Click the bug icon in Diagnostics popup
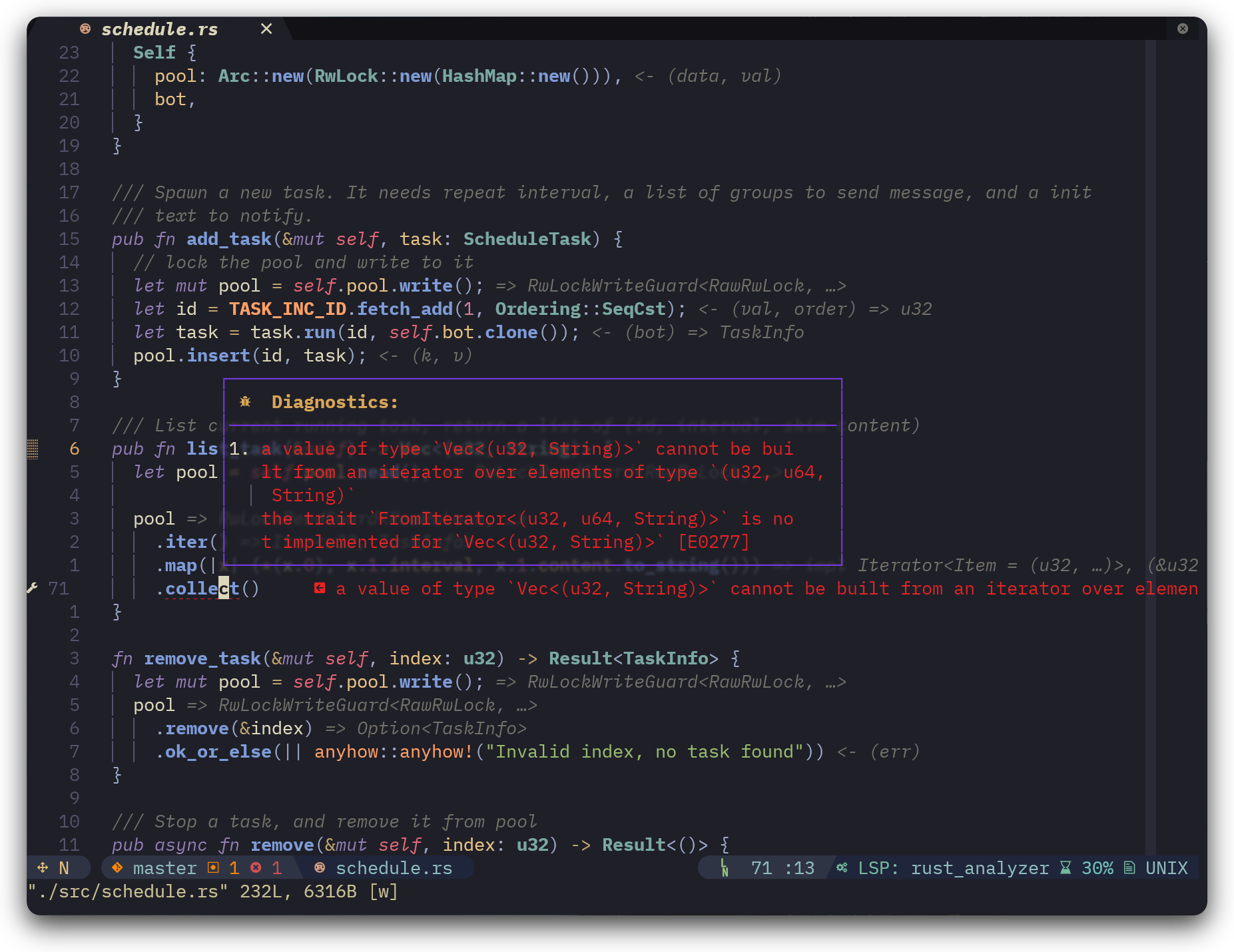 245,401
